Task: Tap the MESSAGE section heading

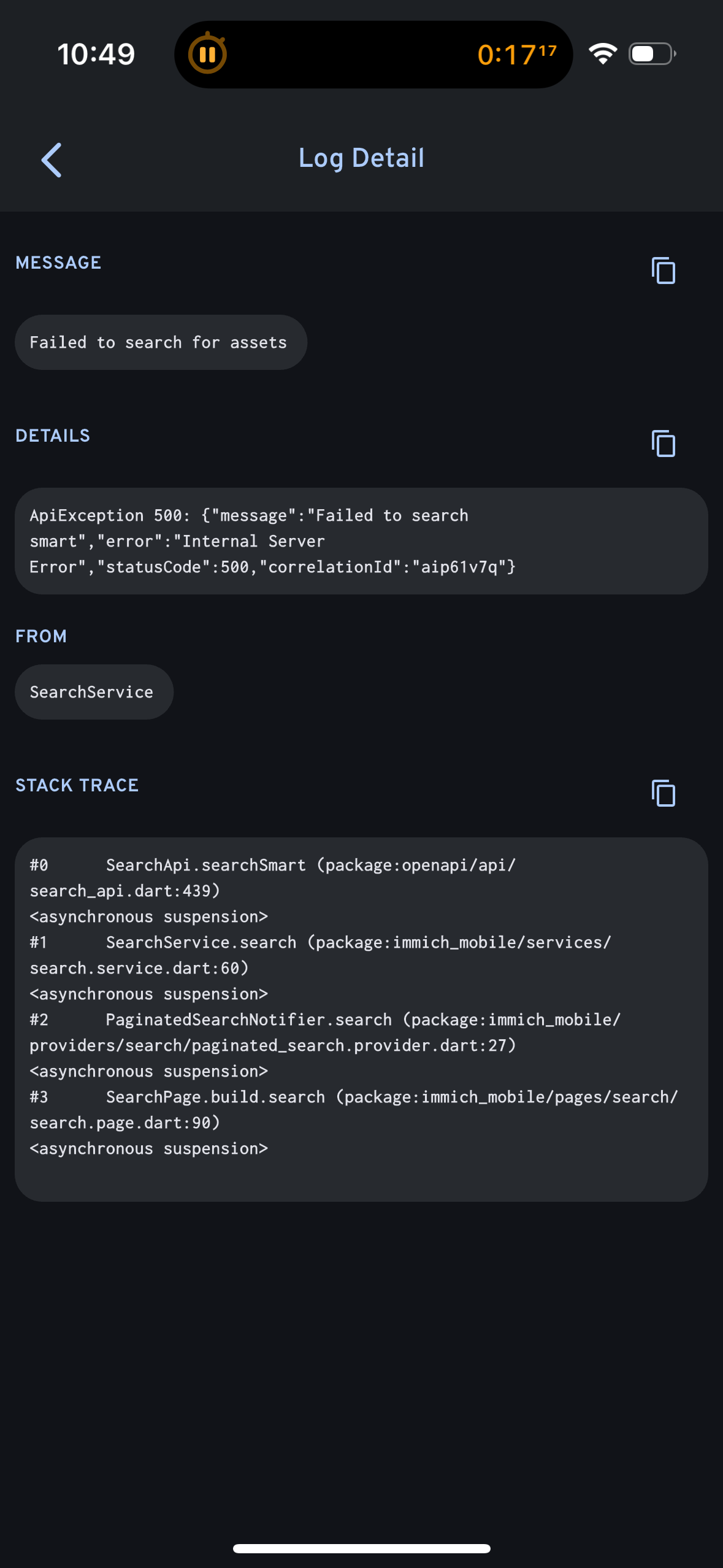Action: pos(58,263)
